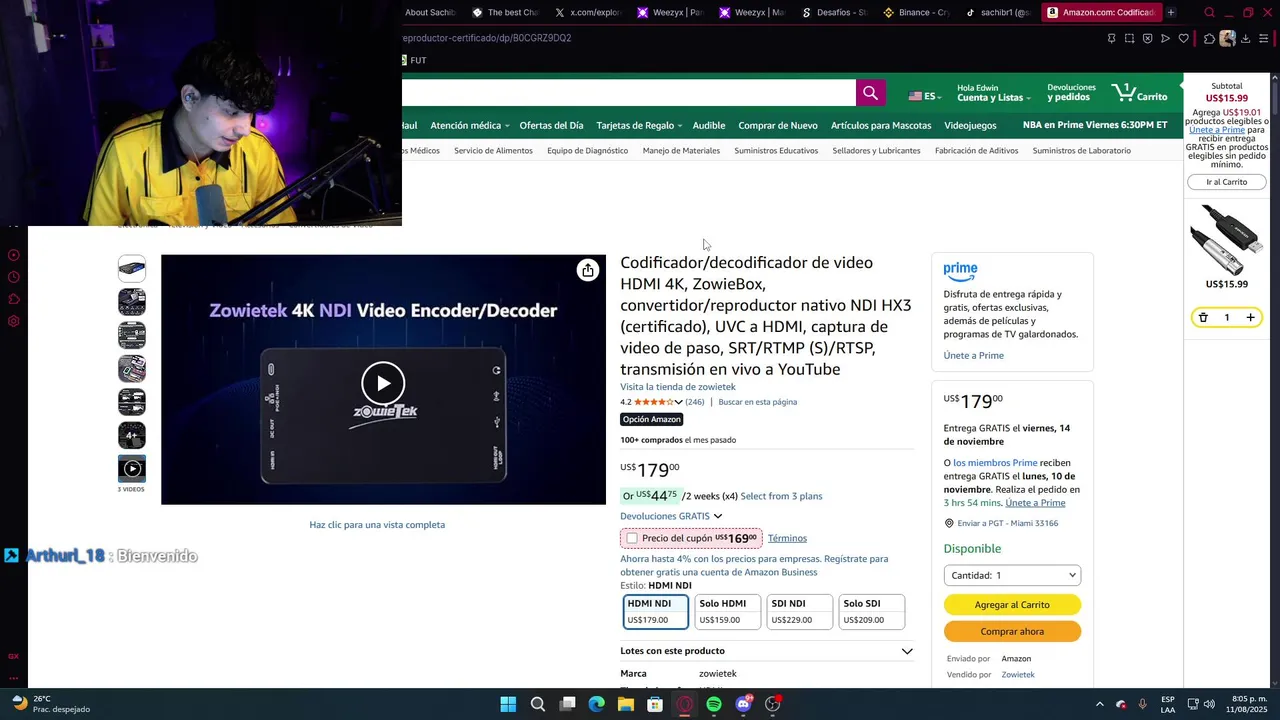The image size is (1280, 720).
Task: Click Comprar ahora button
Action: [x=1012, y=632]
